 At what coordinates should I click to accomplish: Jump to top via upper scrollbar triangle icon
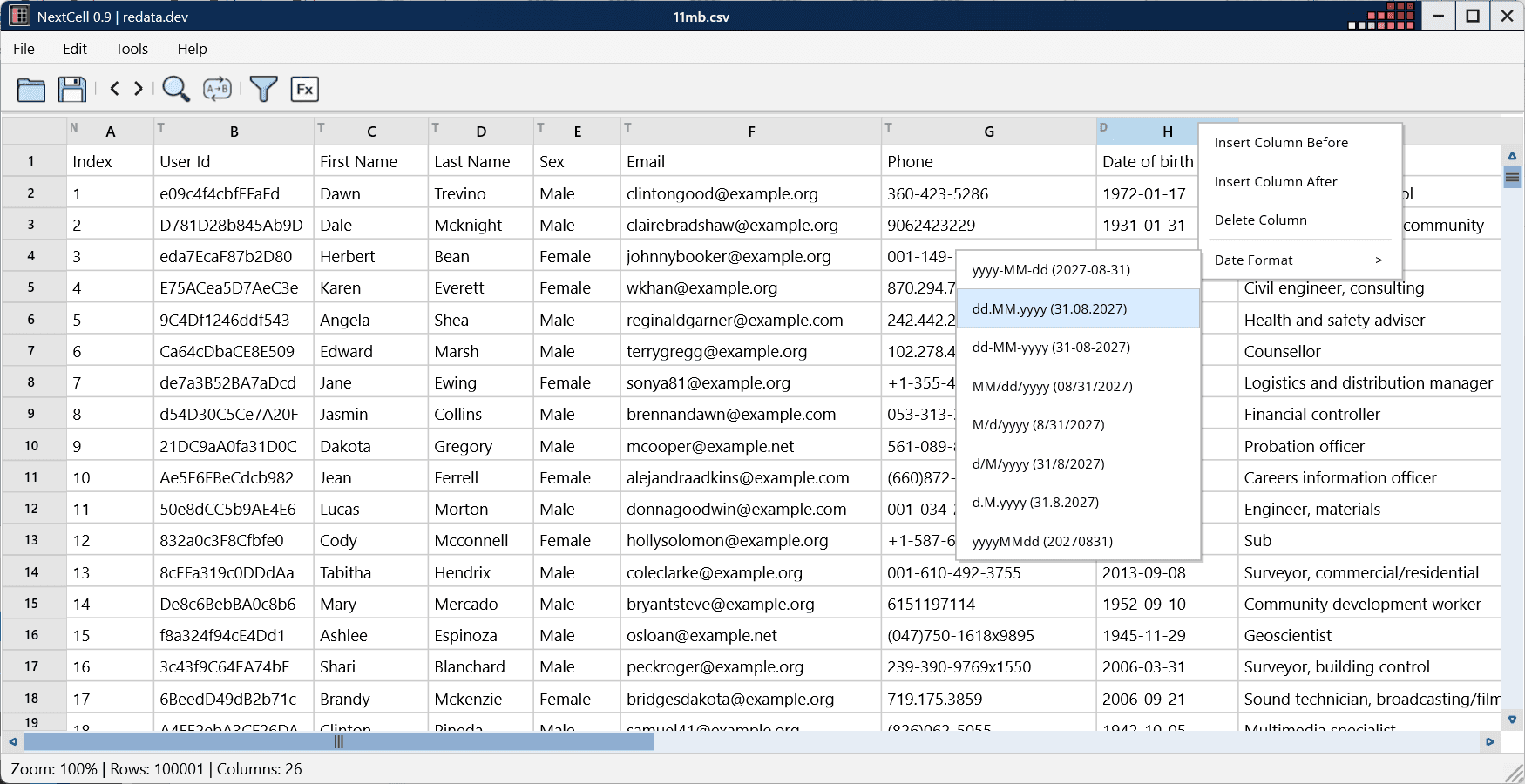[1514, 156]
